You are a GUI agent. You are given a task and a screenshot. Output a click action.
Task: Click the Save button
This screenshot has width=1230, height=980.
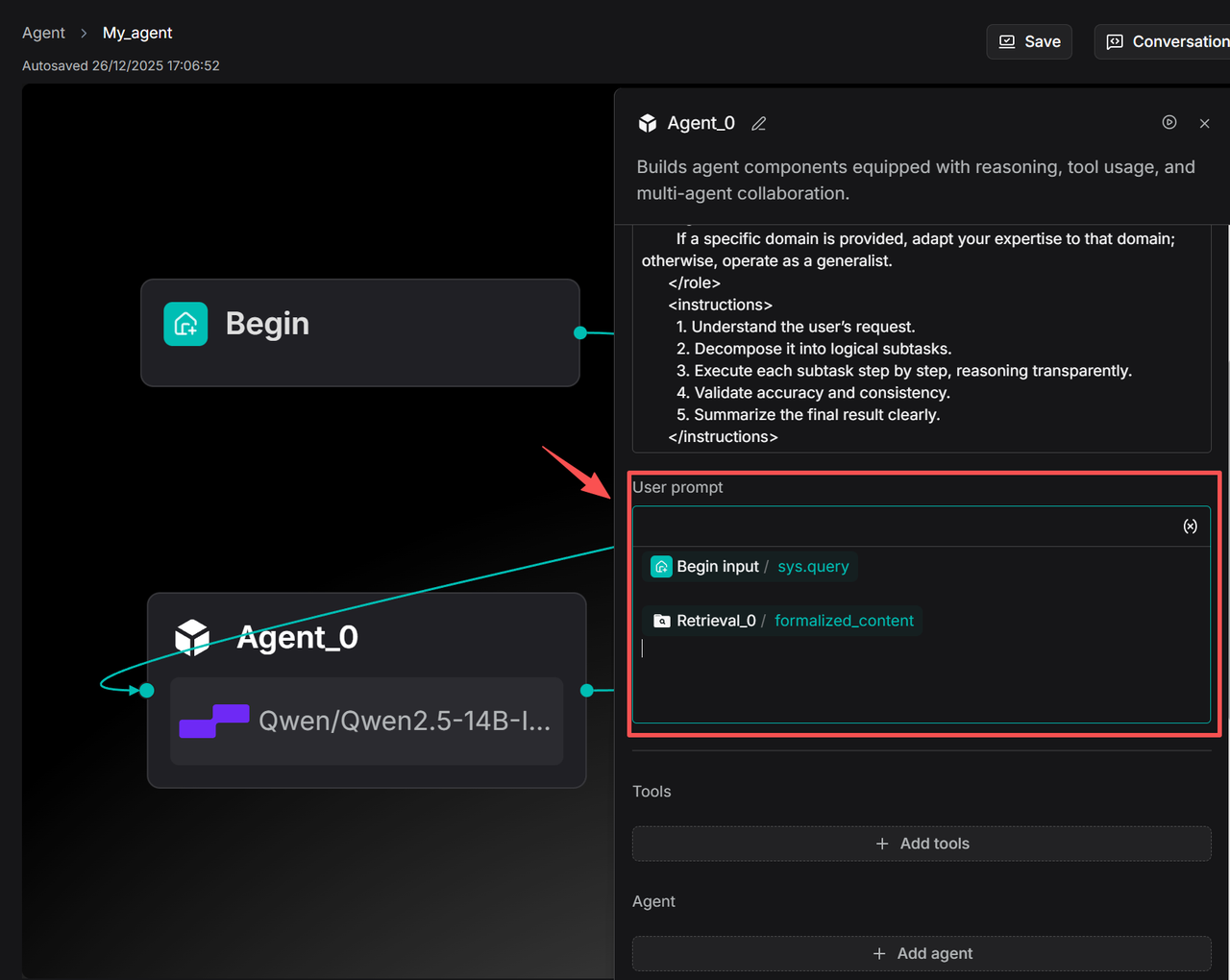[x=1029, y=41]
